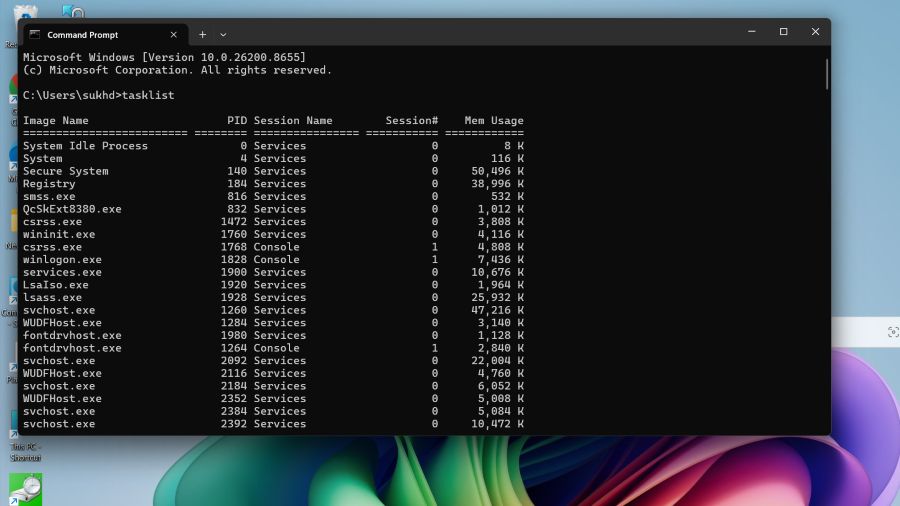Click the Microsoft Windows version line
Image resolution: width=900 pixels, height=506 pixels.
[165, 57]
